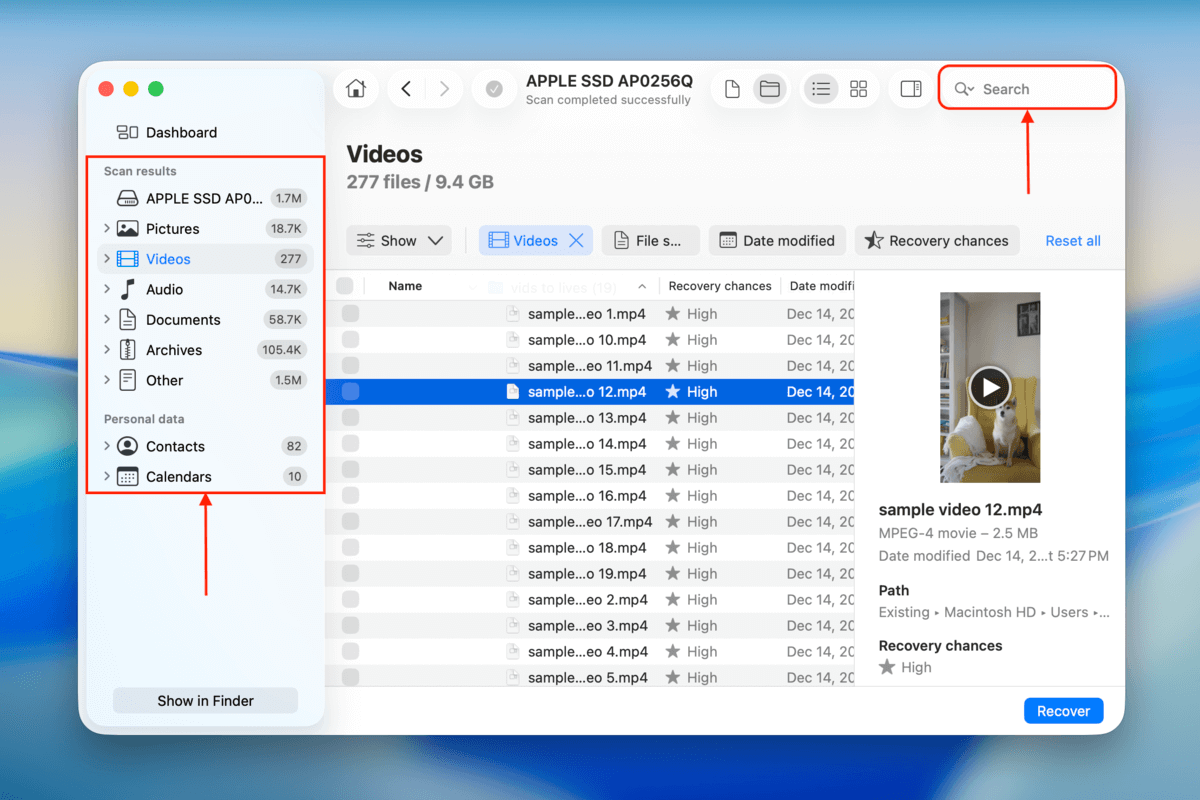1200x800 pixels.
Task: Enable list view for scan results
Action: coord(821,88)
